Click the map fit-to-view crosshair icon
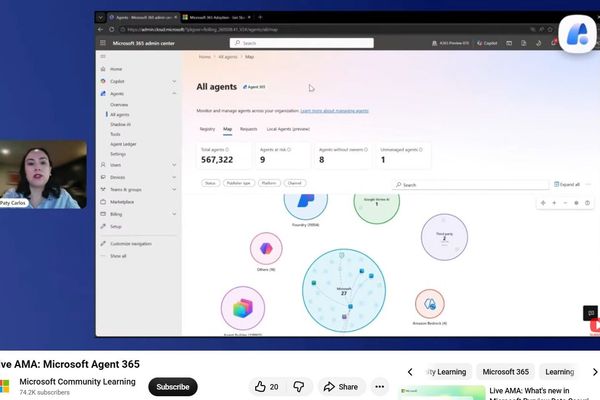Image resolution: width=600 pixels, height=400 pixels. 543,203
